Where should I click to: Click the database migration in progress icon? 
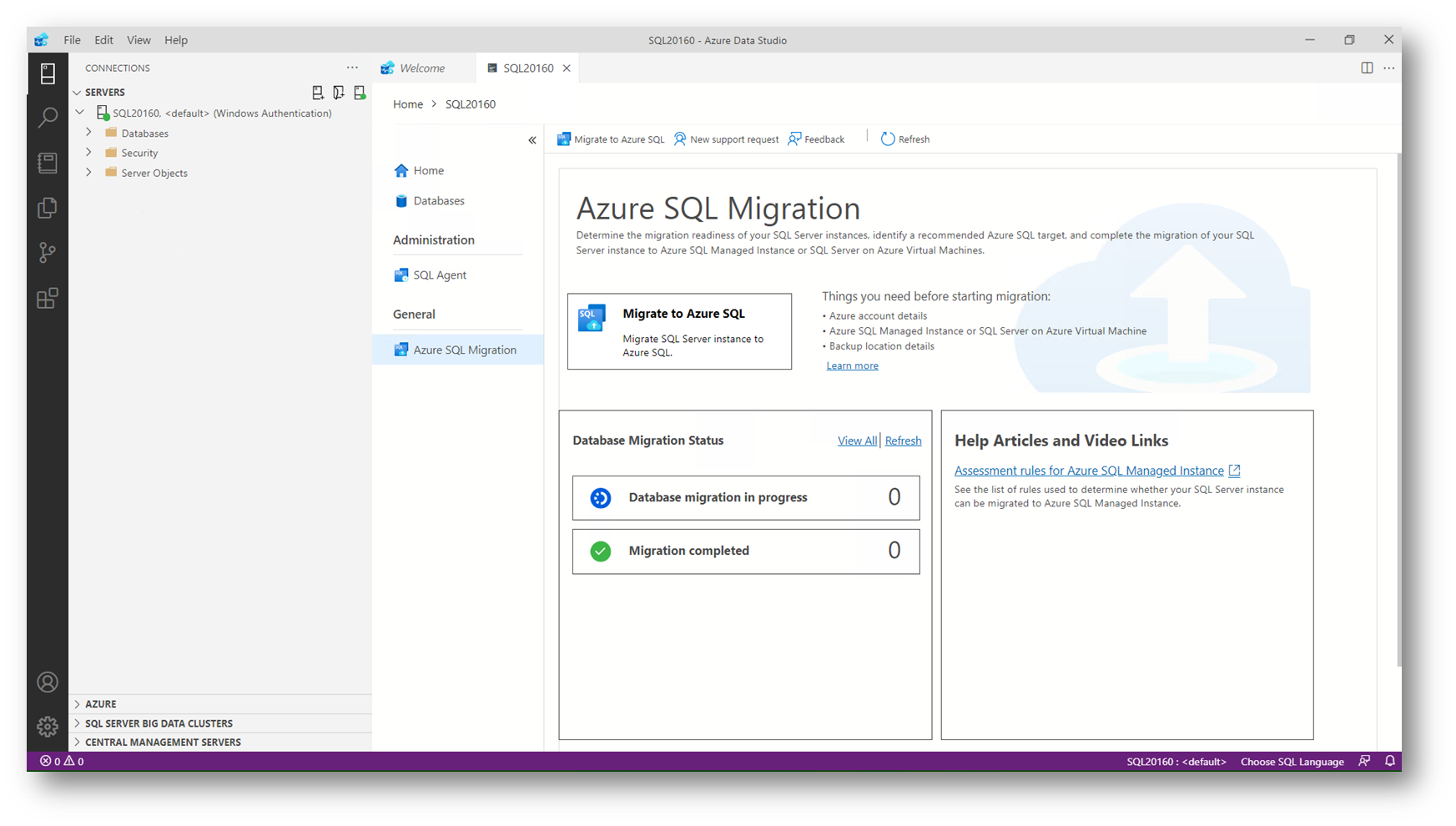601,498
